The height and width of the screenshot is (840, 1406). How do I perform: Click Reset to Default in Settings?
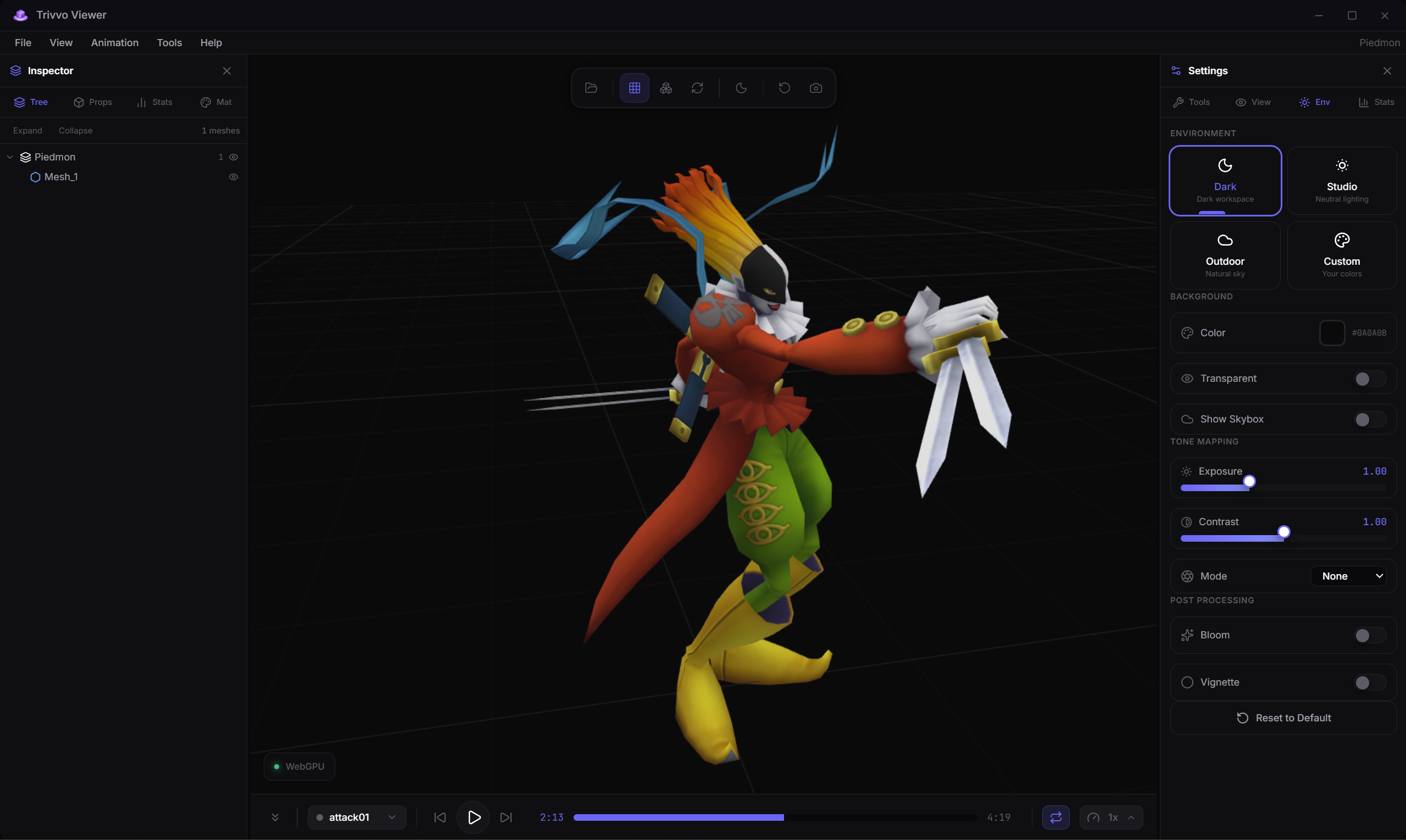pyautogui.click(x=1282, y=717)
